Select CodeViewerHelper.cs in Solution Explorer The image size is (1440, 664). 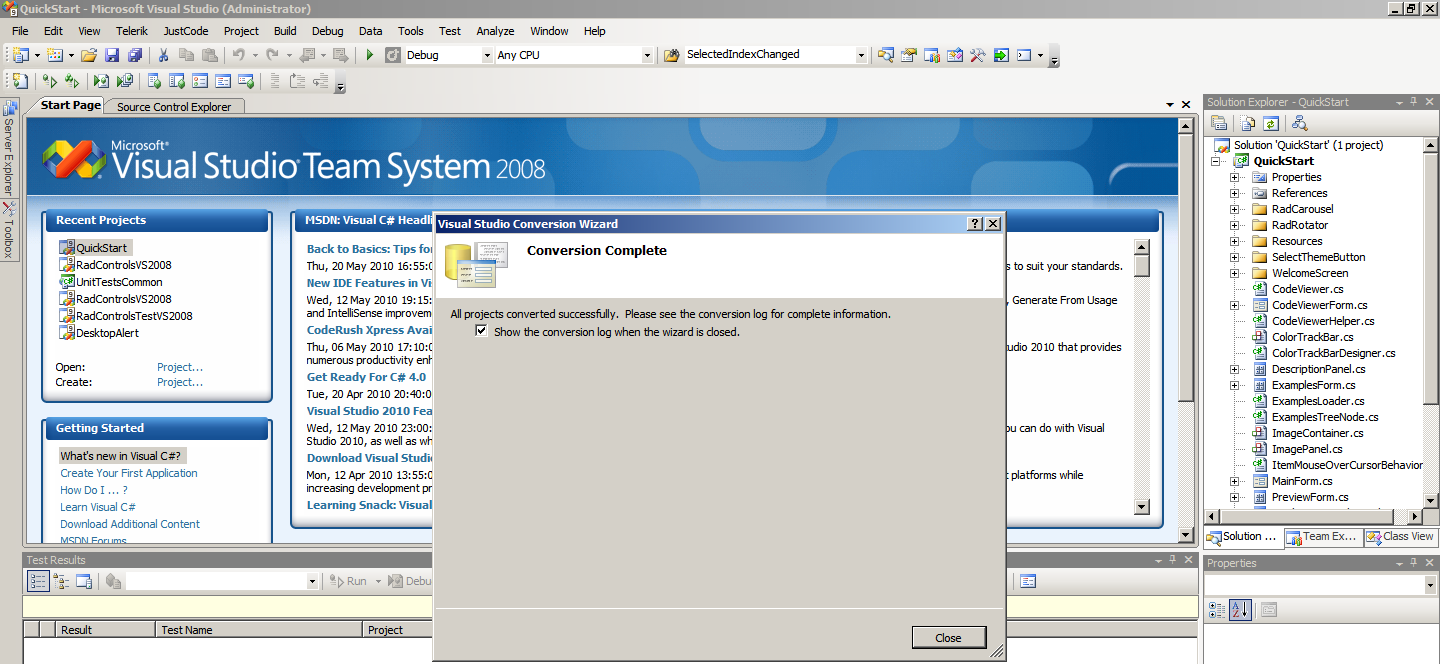1323,321
